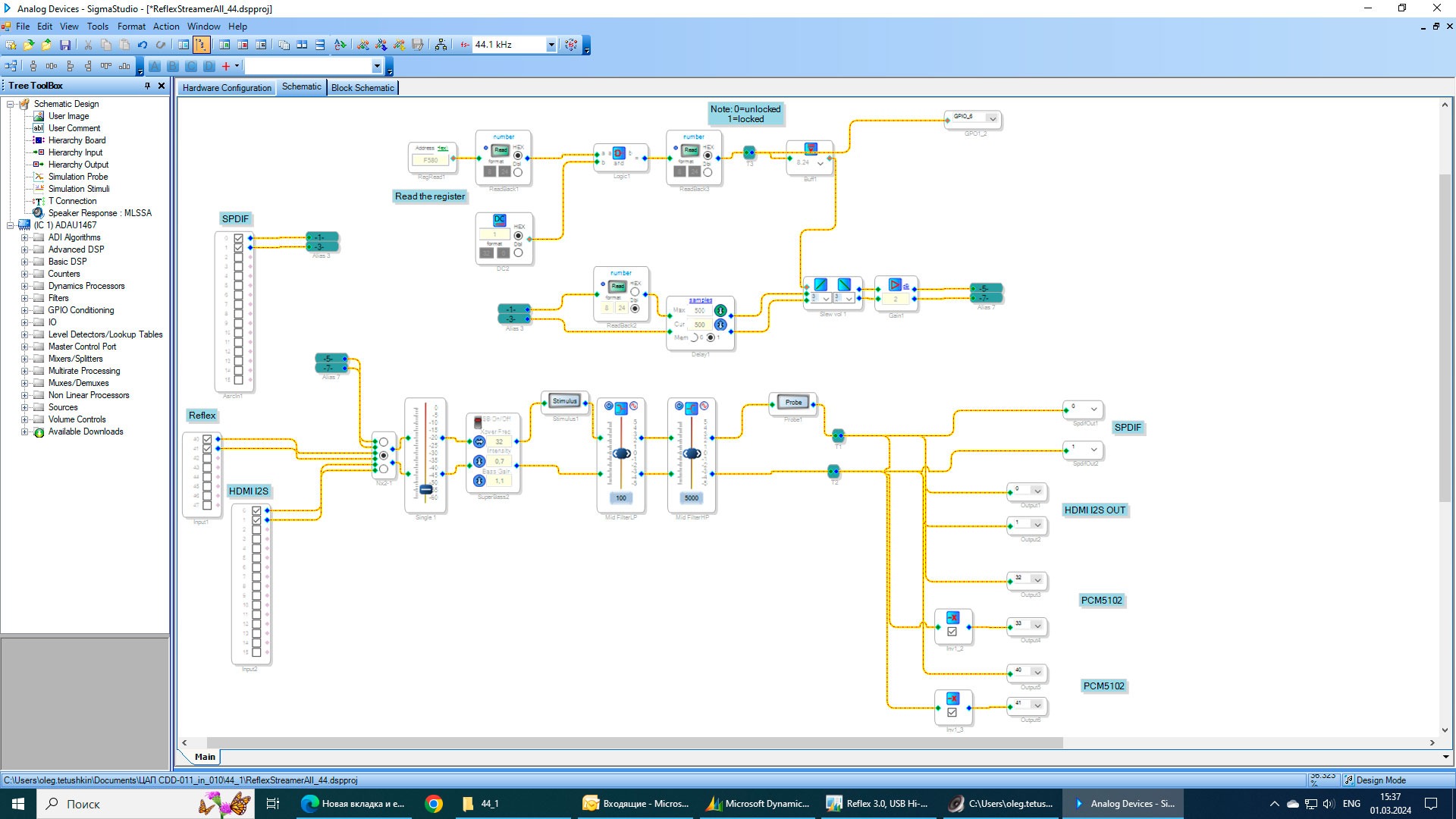This screenshot has height=819, width=1456.
Task: Toggle the first SPDIF Asrcin1 channel 0 checkbox
Action: tap(238, 238)
